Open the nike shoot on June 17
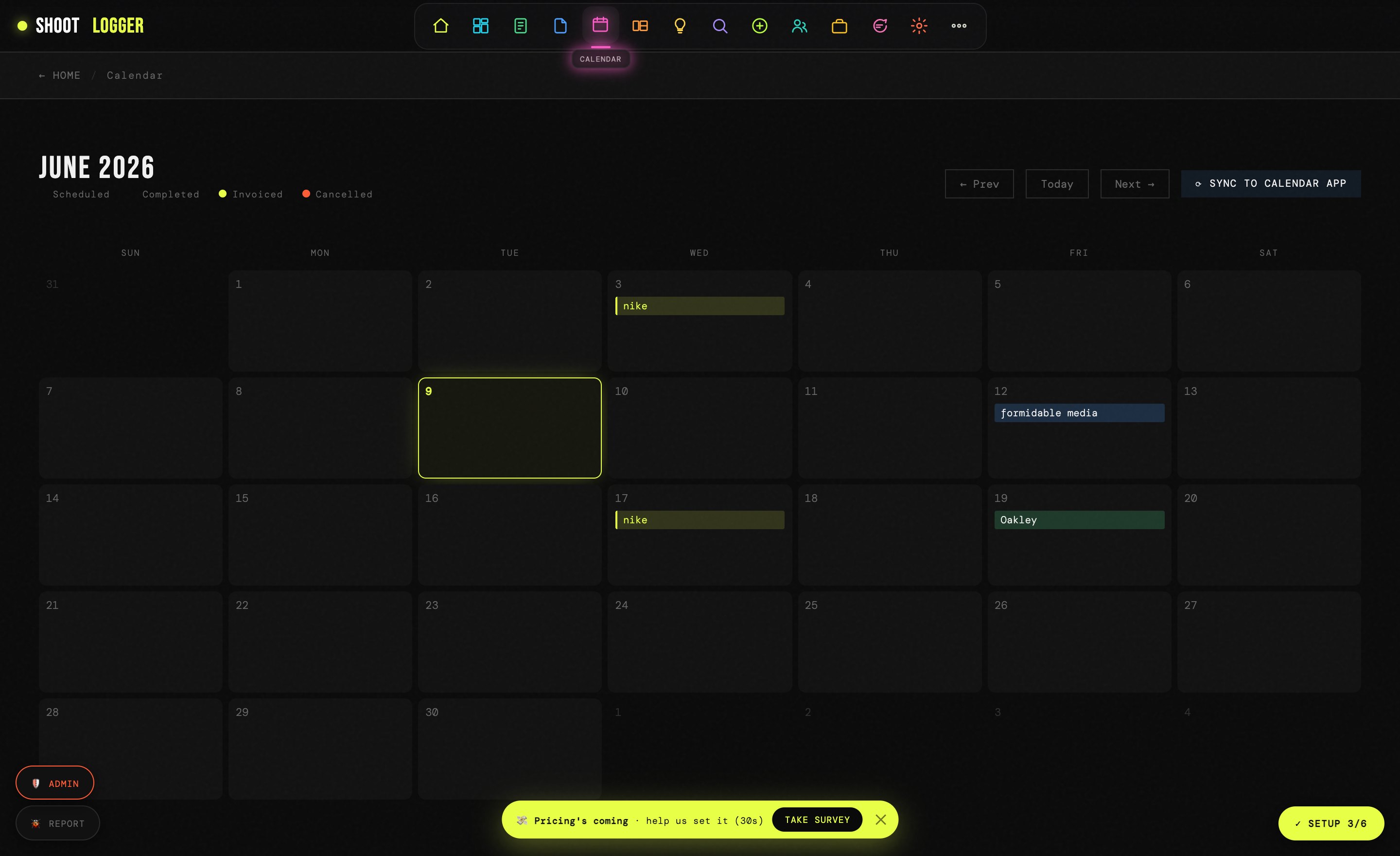The height and width of the screenshot is (856, 1400). point(700,519)
